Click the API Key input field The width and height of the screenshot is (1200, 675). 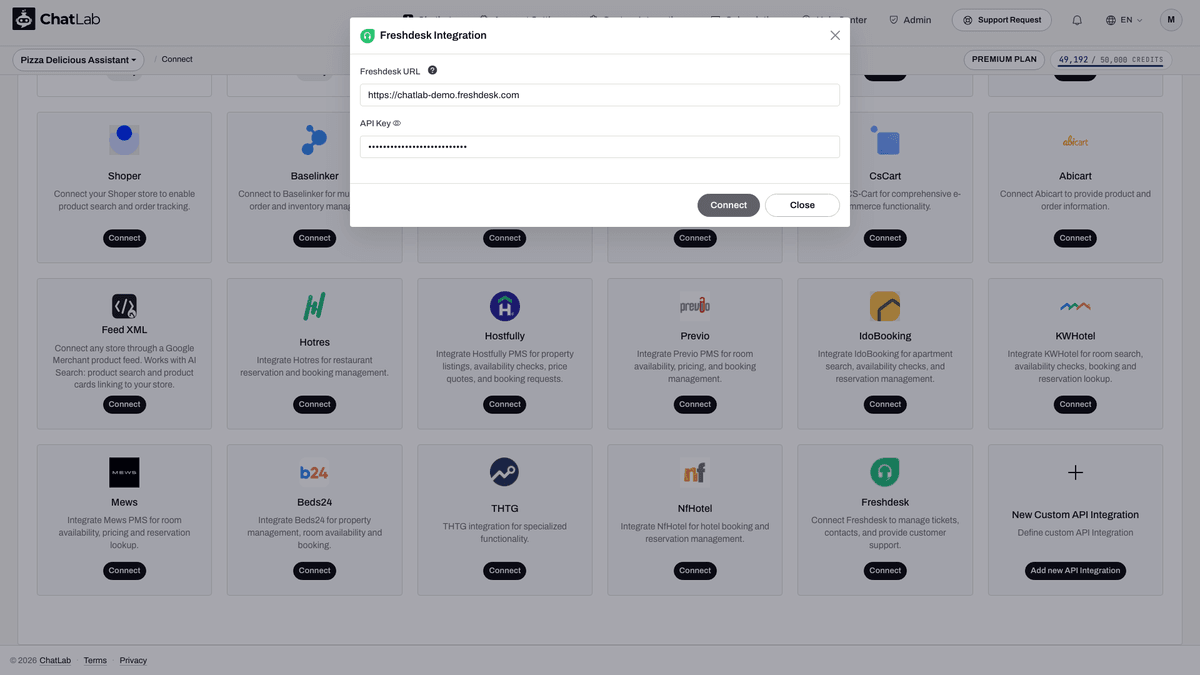[600, 147]
